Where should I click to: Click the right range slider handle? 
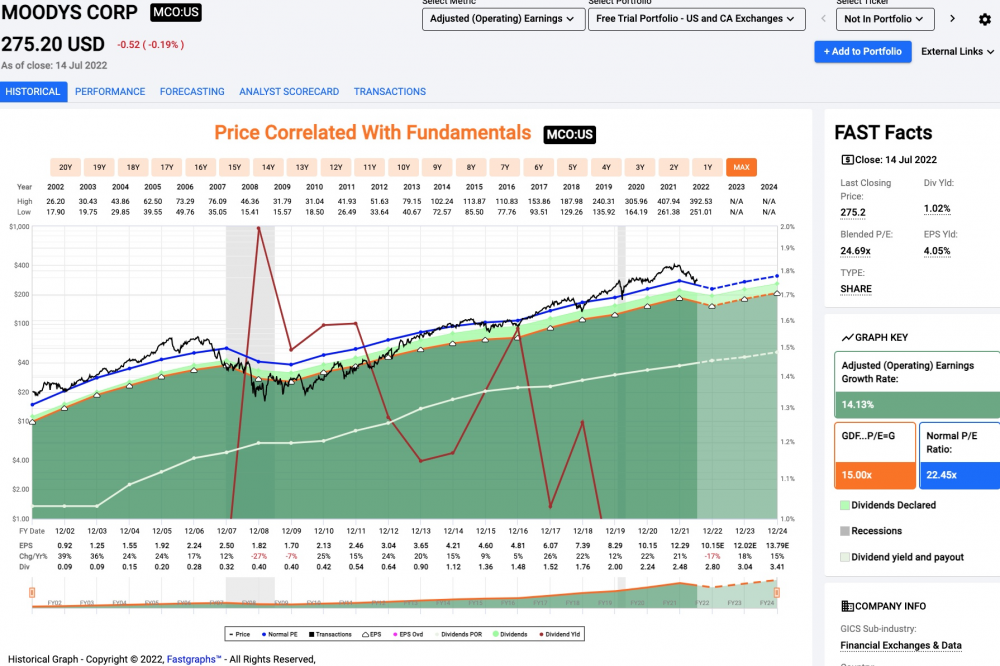click(x=777, y=593)
